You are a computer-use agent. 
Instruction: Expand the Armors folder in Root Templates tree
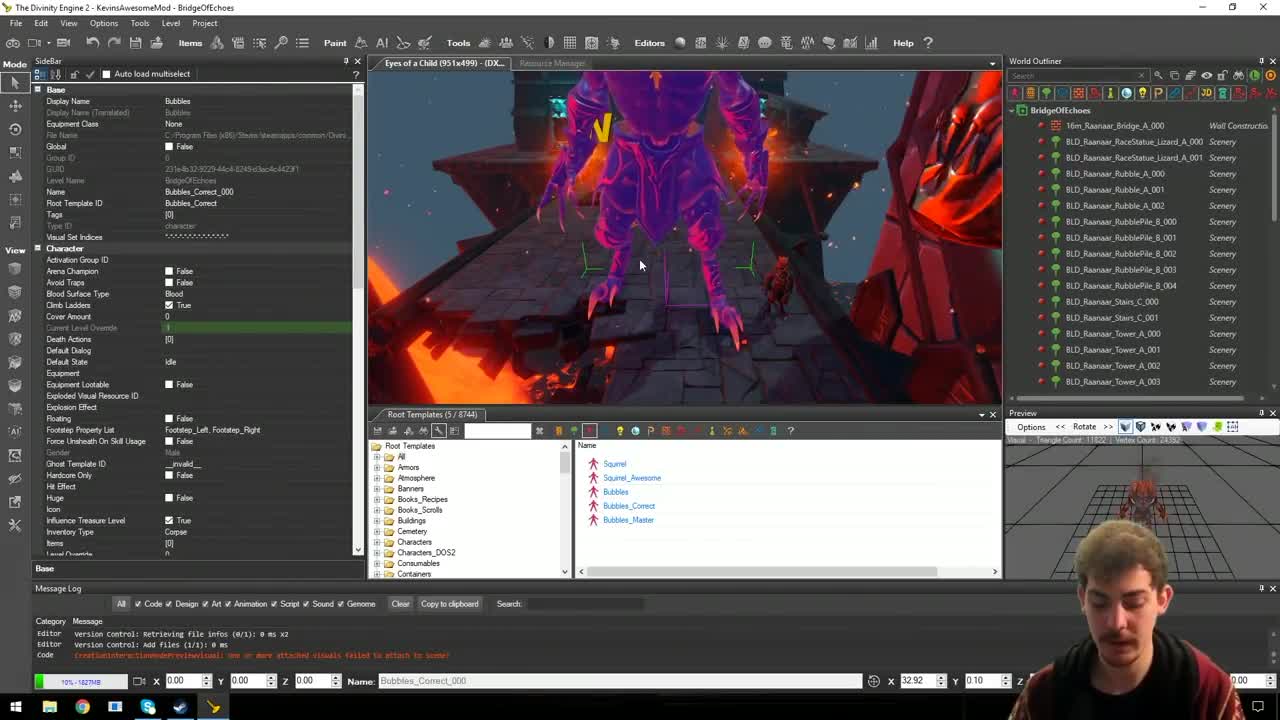coord(377,467)
